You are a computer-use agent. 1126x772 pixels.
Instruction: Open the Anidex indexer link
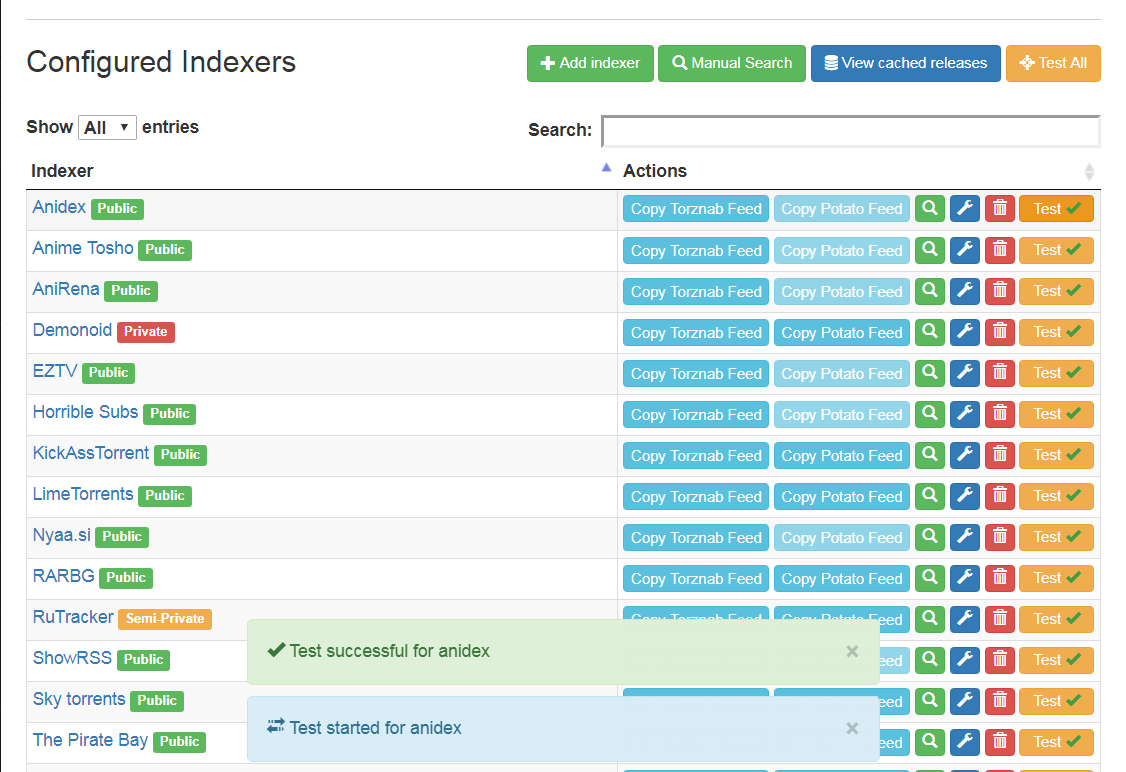[59, 208]
